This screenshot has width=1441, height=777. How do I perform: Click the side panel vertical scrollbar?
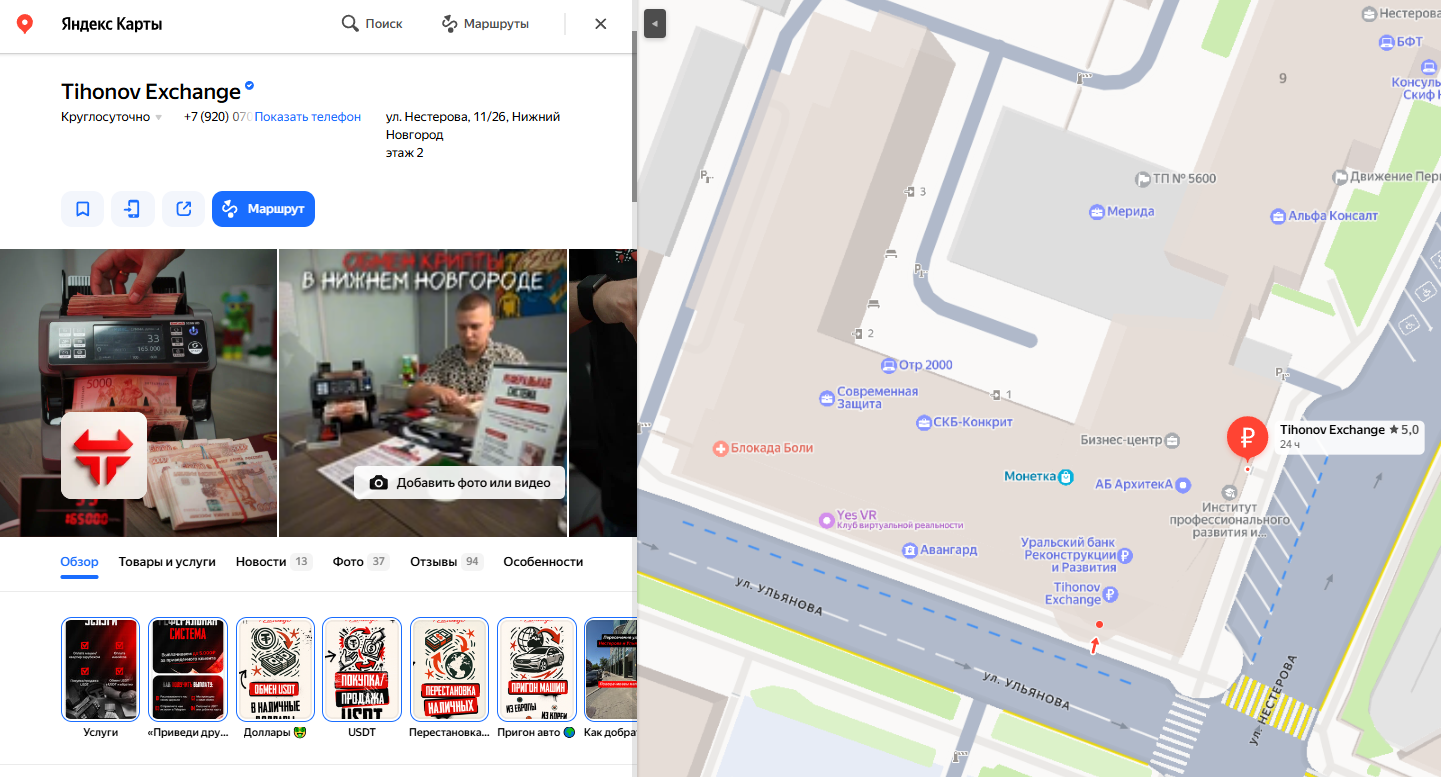pyautogui.click(x=634, y=120)
